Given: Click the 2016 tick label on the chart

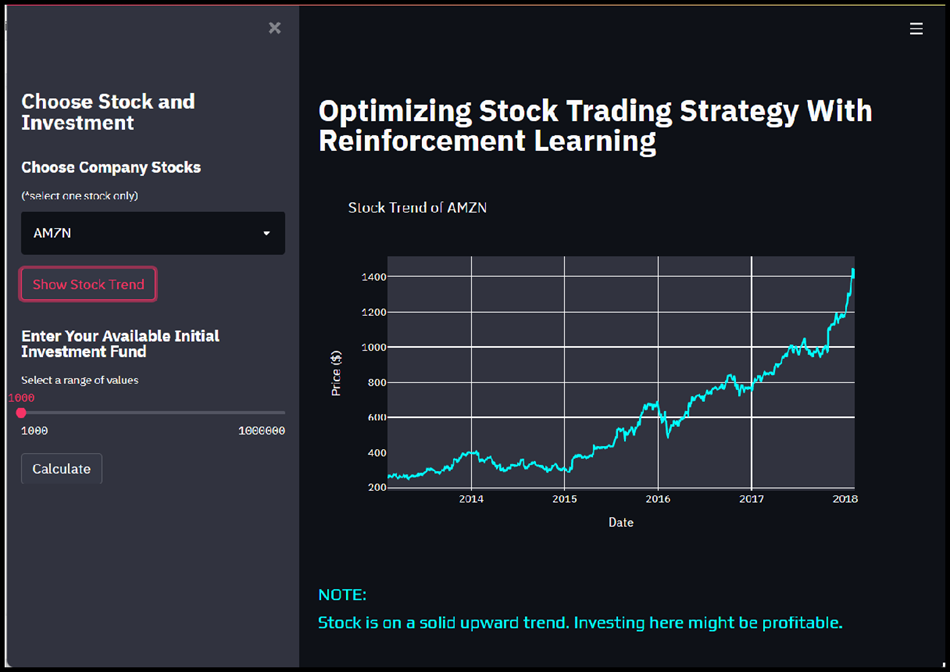Looking at the screenshot, I should 658,498.
